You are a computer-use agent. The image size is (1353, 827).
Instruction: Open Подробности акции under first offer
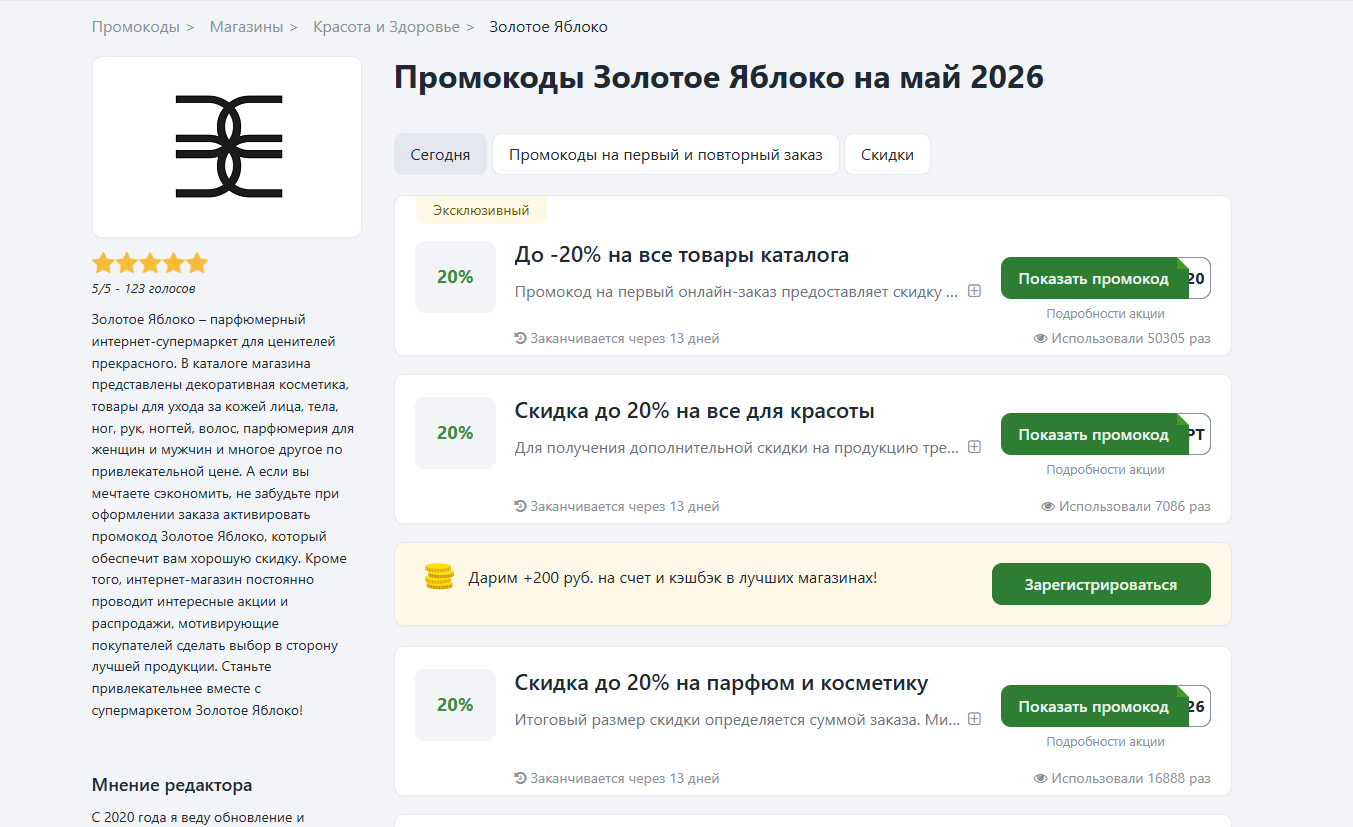(1105, 313)
